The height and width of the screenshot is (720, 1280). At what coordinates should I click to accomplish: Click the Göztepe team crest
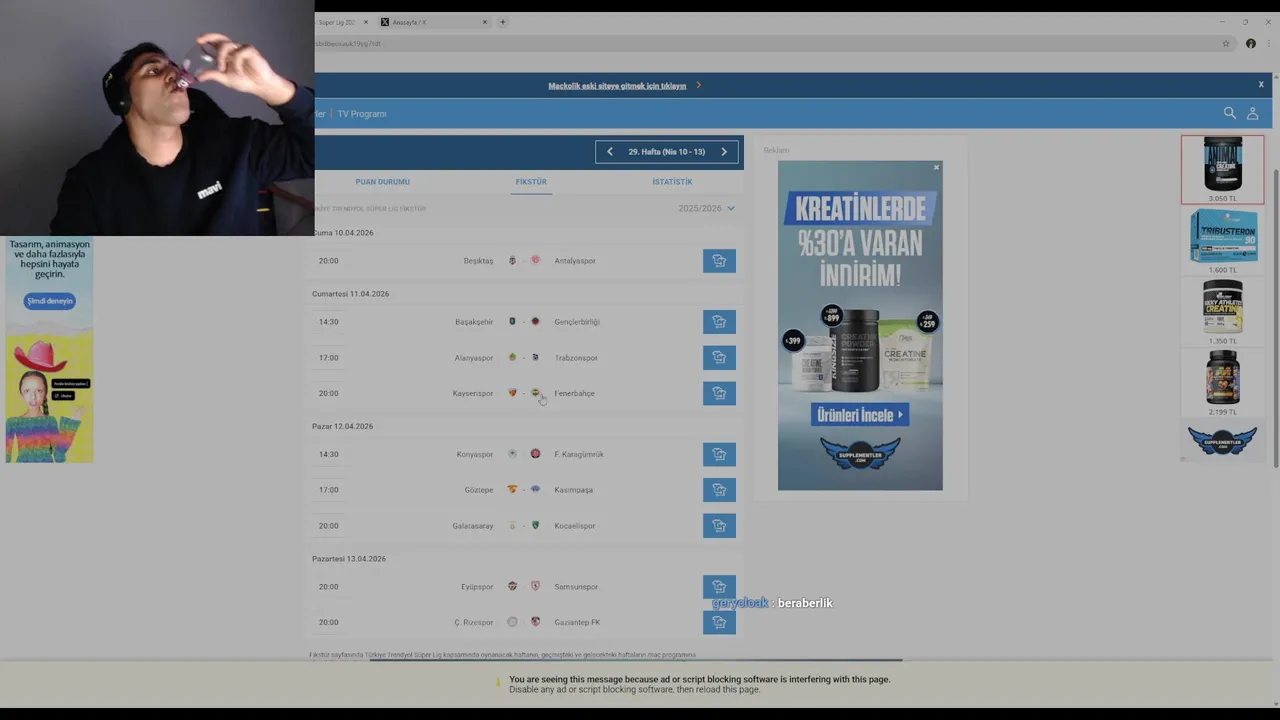click(513, 490)
